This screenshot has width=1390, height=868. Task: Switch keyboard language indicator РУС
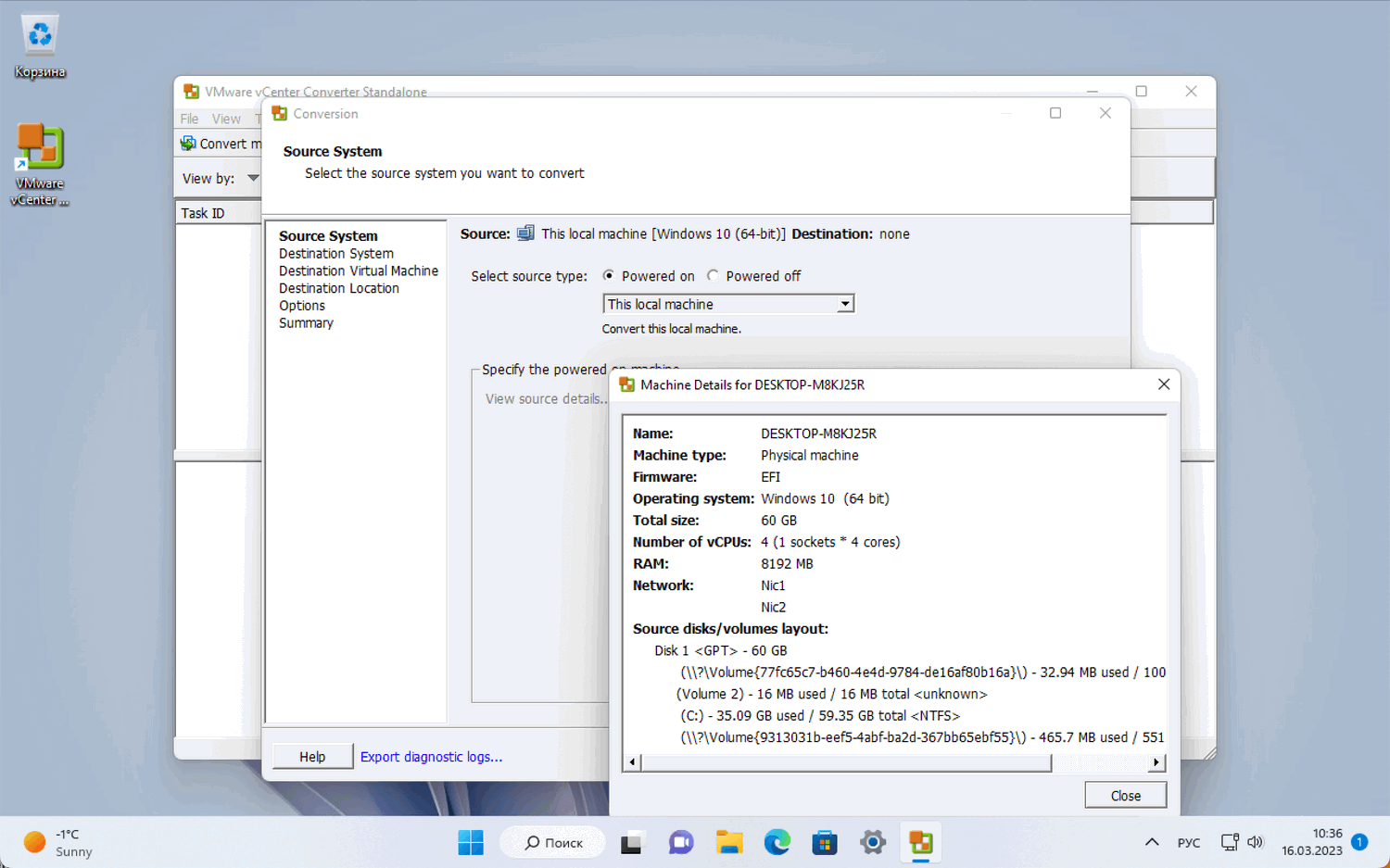(1189, 843)
